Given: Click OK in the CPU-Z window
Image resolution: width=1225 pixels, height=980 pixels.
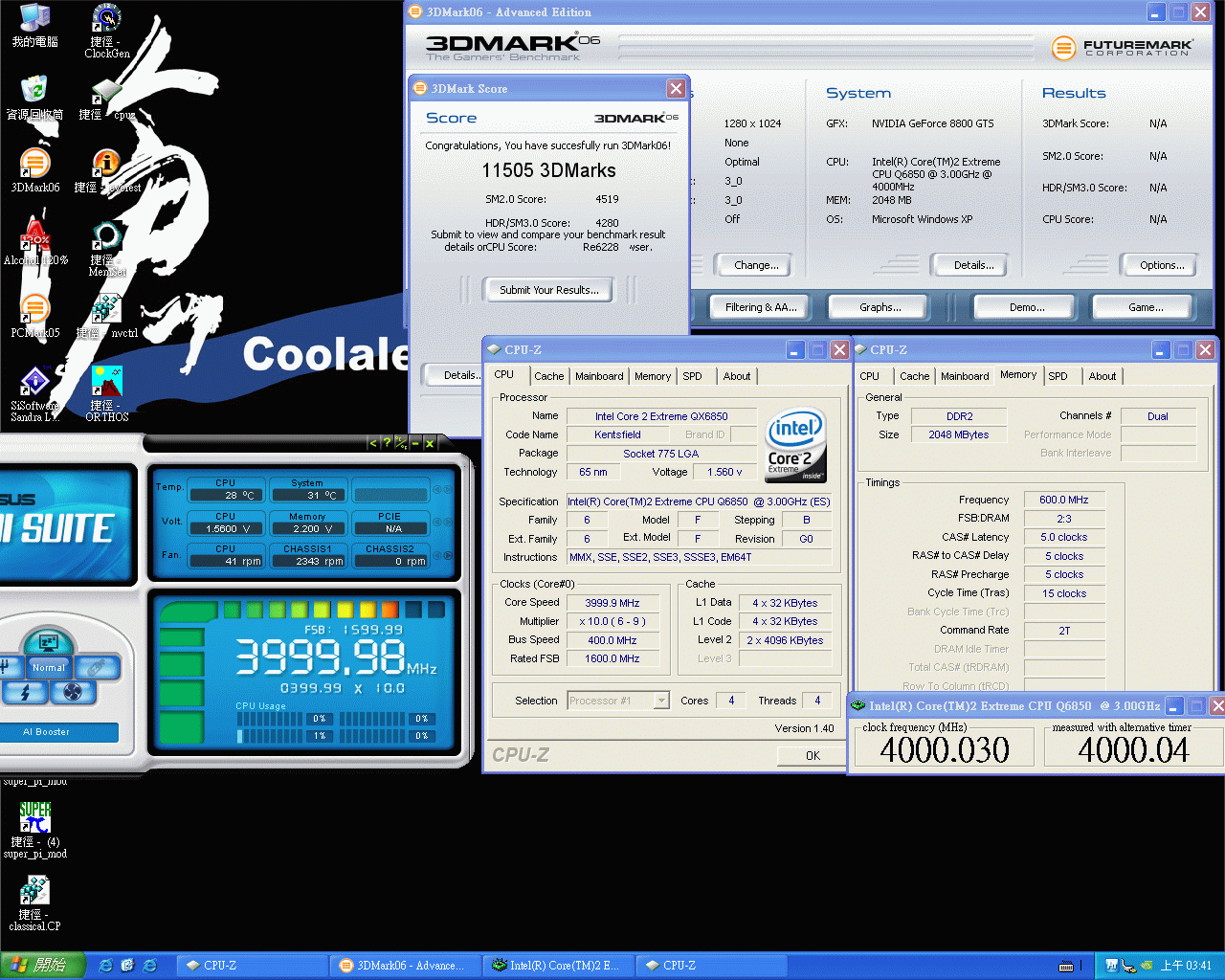Looking at the screenshot, I should (x=813, y=755).
